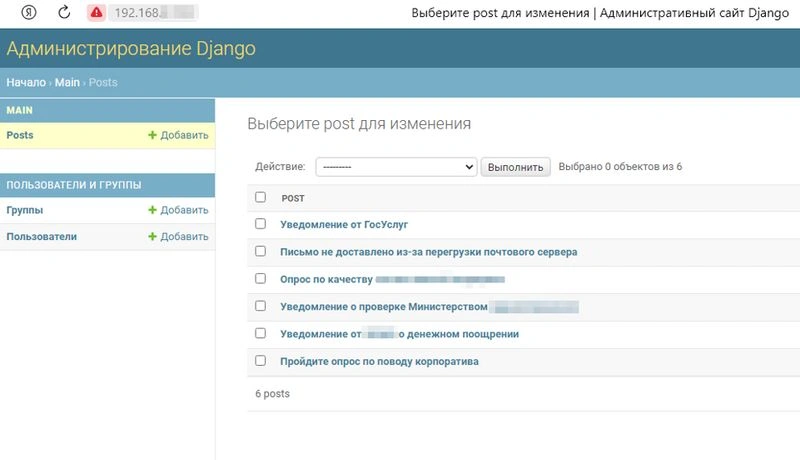Sort by the POST column header
This screenshot has height=460, width=800.
293,198
